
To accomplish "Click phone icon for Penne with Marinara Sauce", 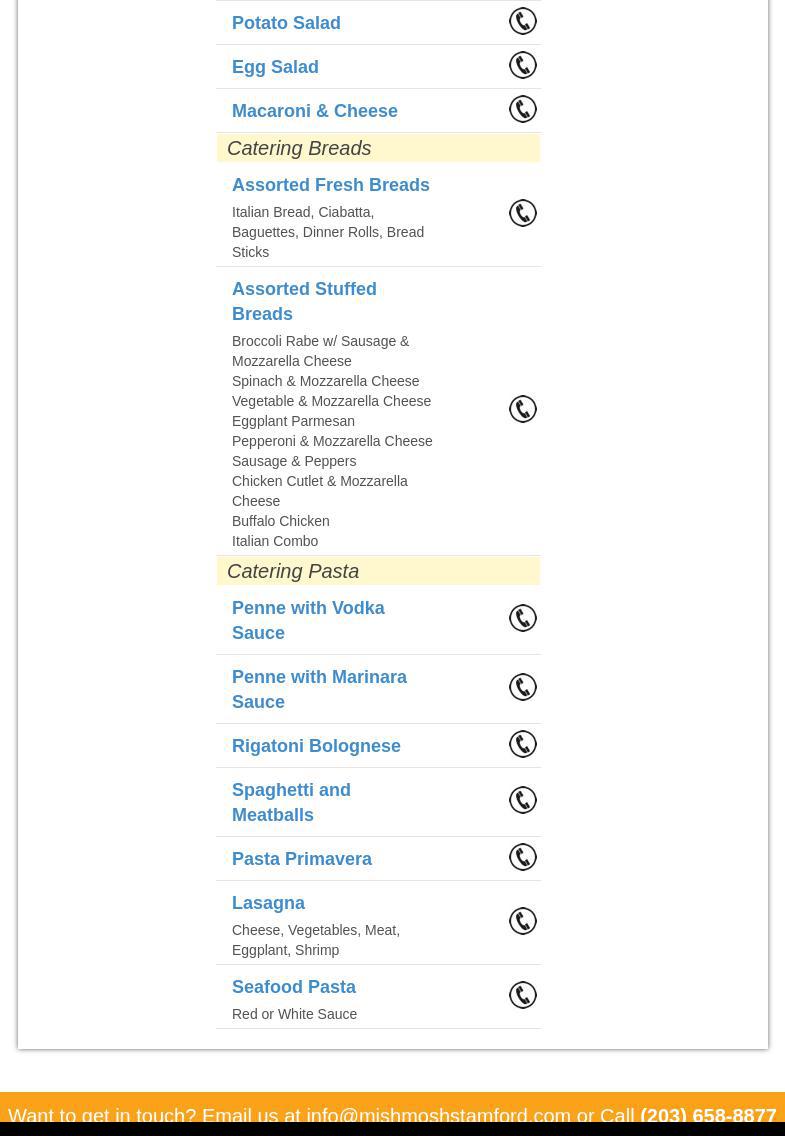I will tap(523, 687).
